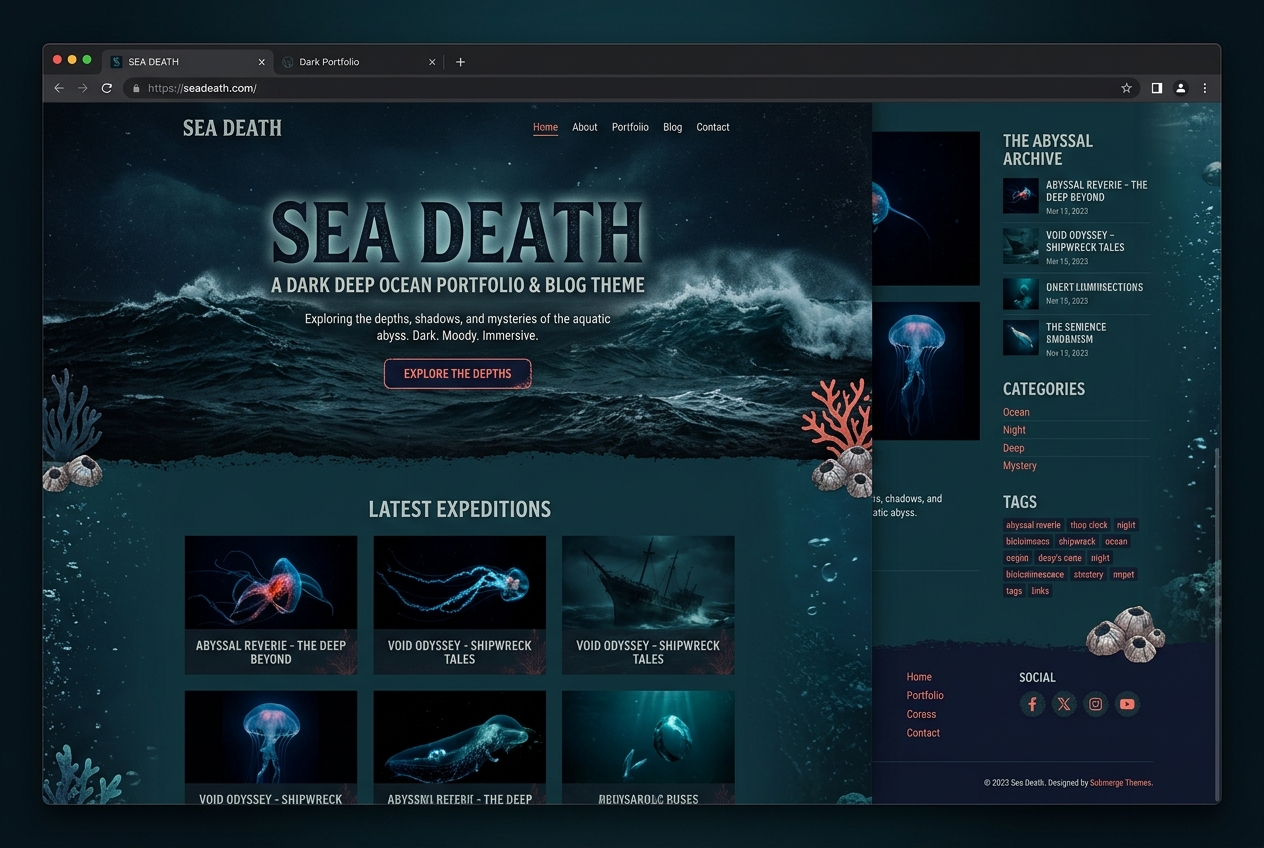Screen dimensions: 1264x848
Task: Reload the page with the refresh icon
Action: click(107, 88)
